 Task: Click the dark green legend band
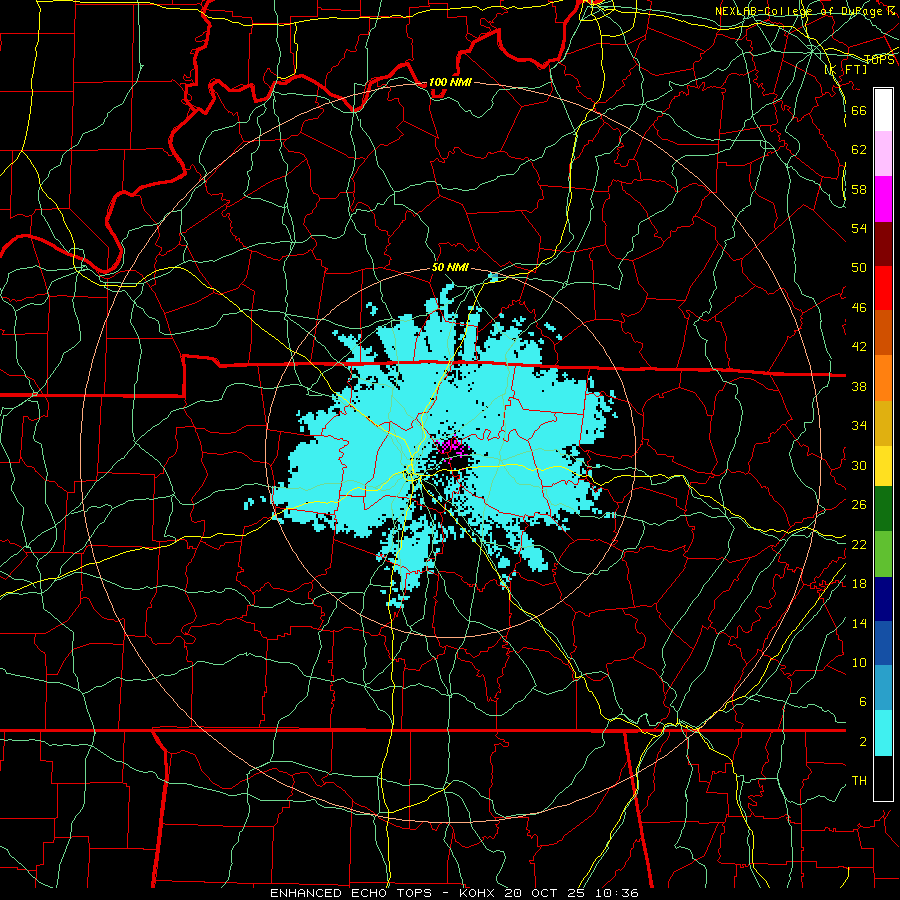(883, 509)
